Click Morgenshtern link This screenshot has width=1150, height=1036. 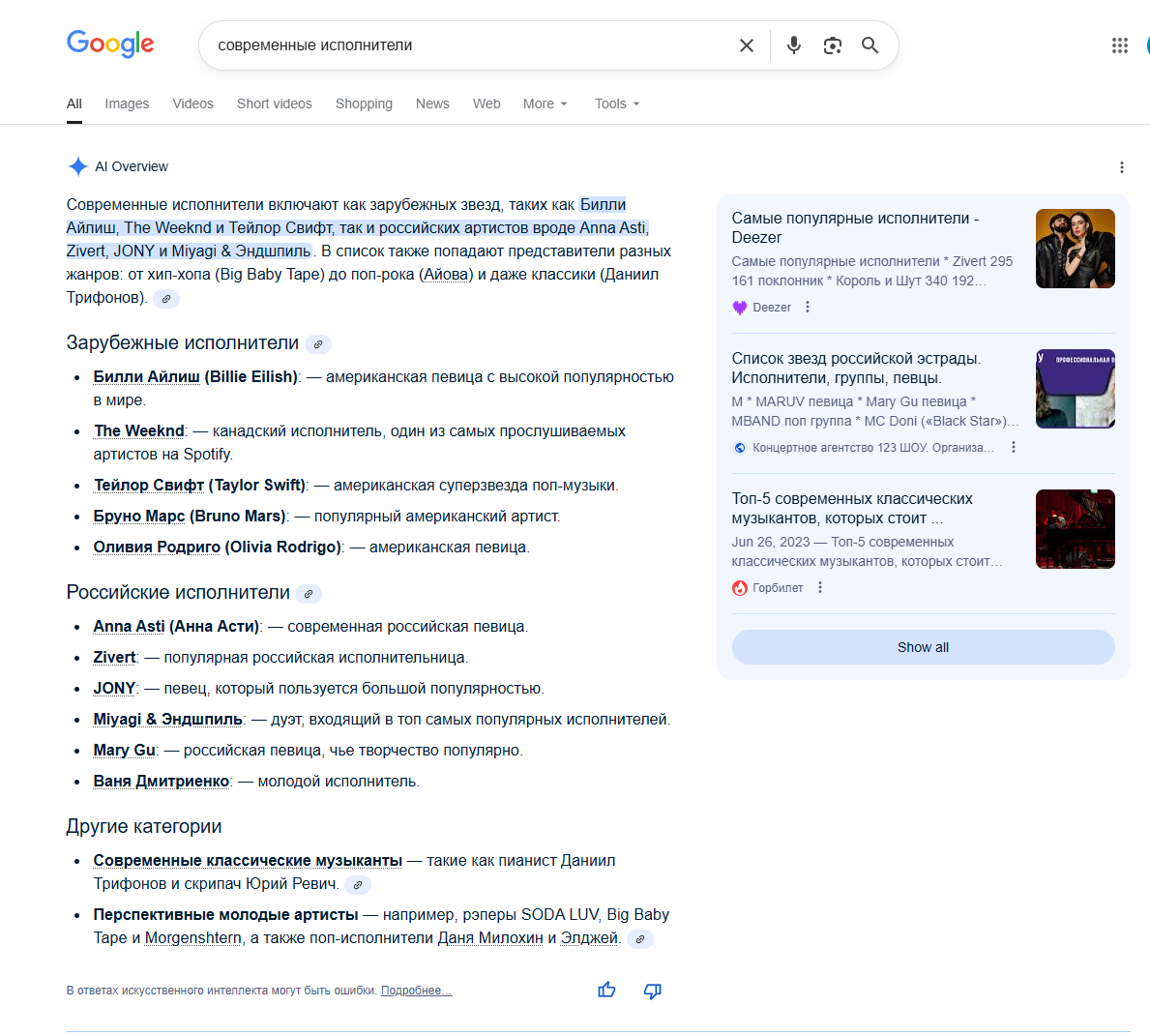192,937
